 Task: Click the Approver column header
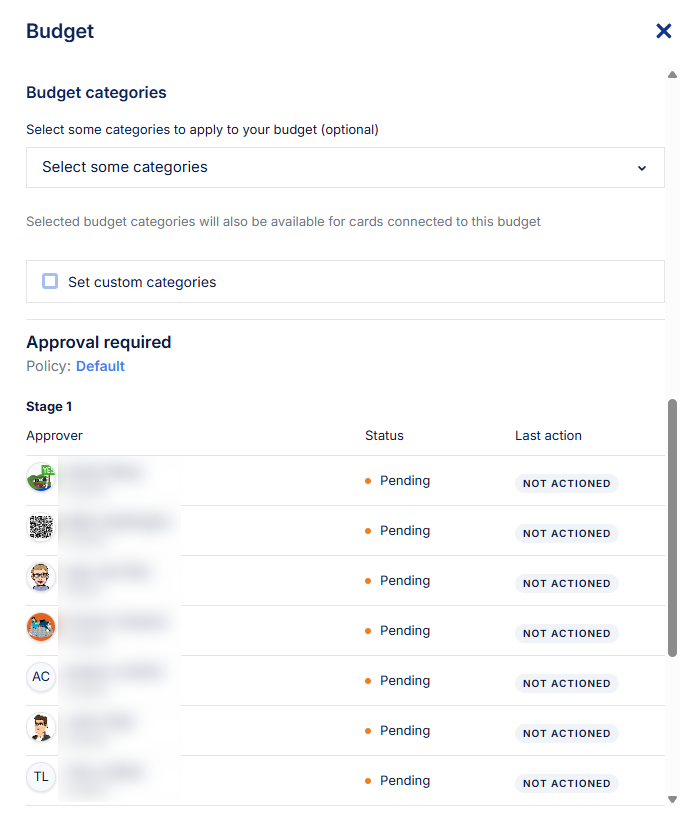click(x=54, y=436)
